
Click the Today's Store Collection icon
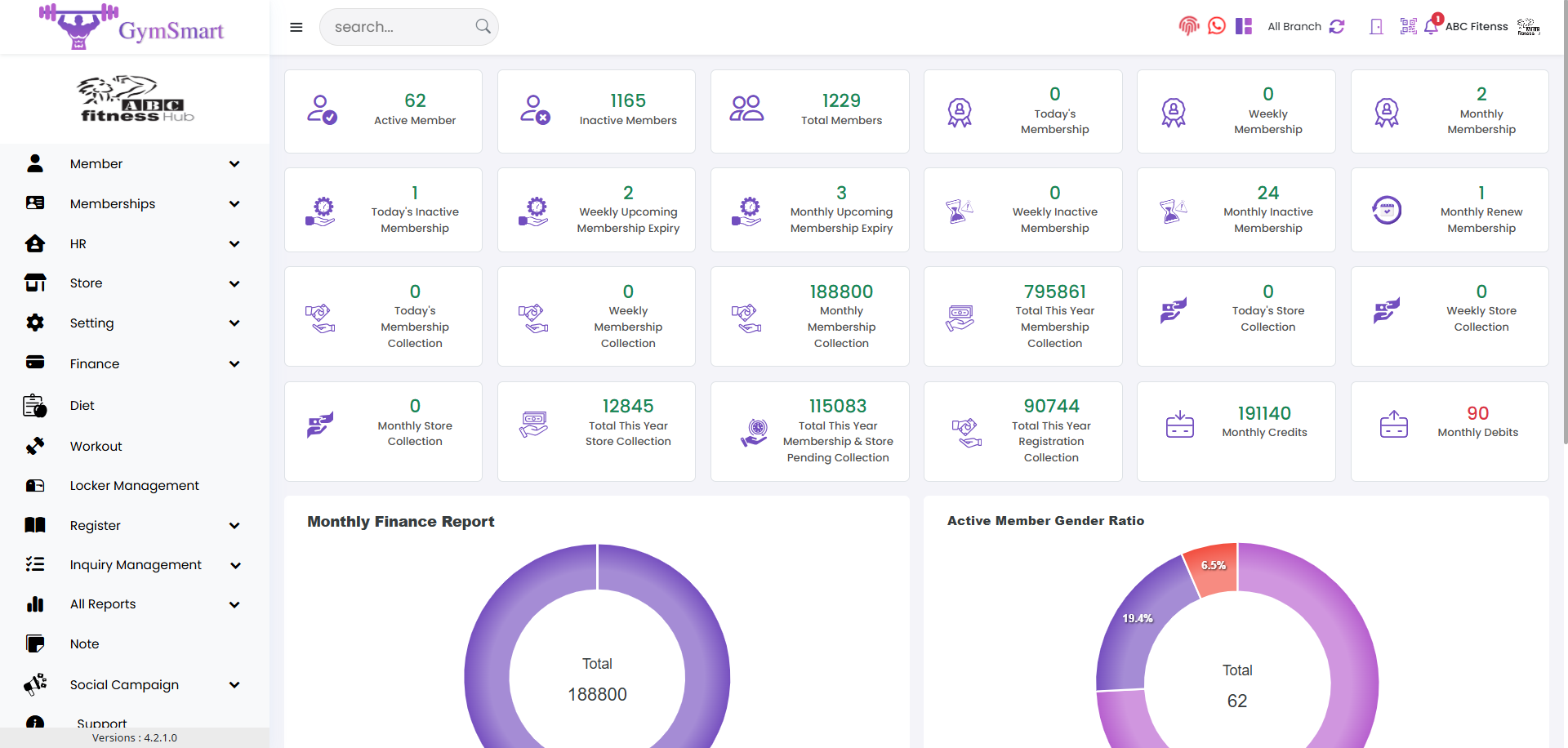point(1174,309)
